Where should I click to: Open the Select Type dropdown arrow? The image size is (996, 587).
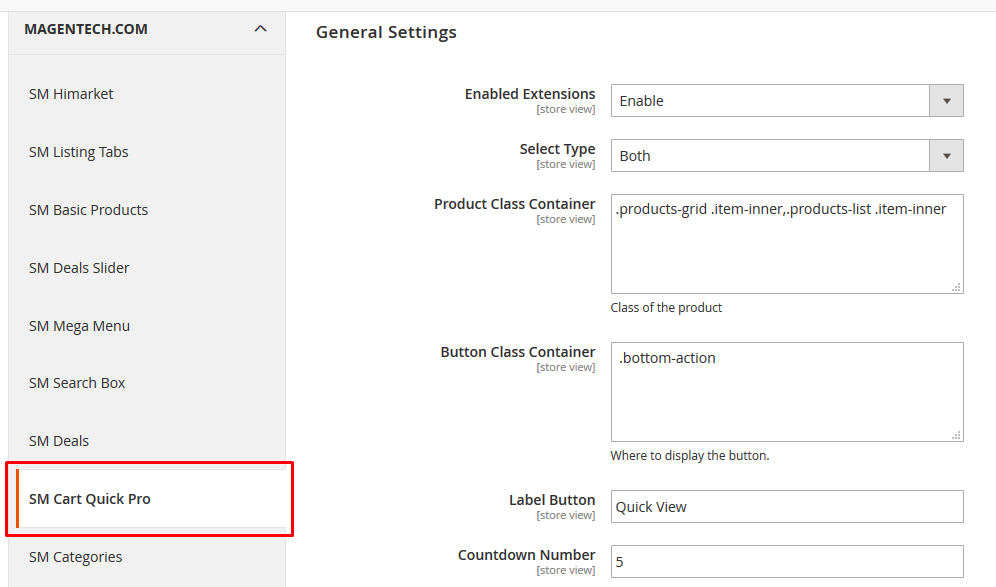tap(946, 156)
